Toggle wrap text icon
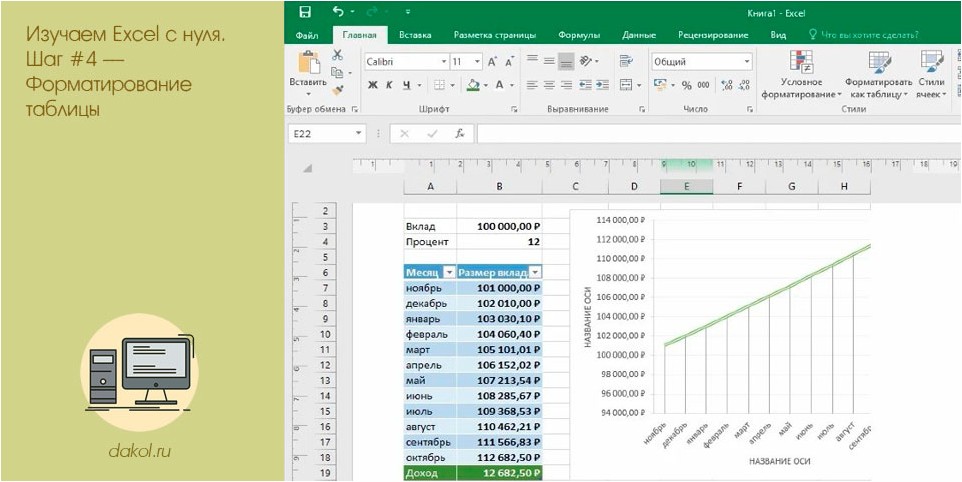The width and height of the screenshot is (962, 482). click(626, 61)
